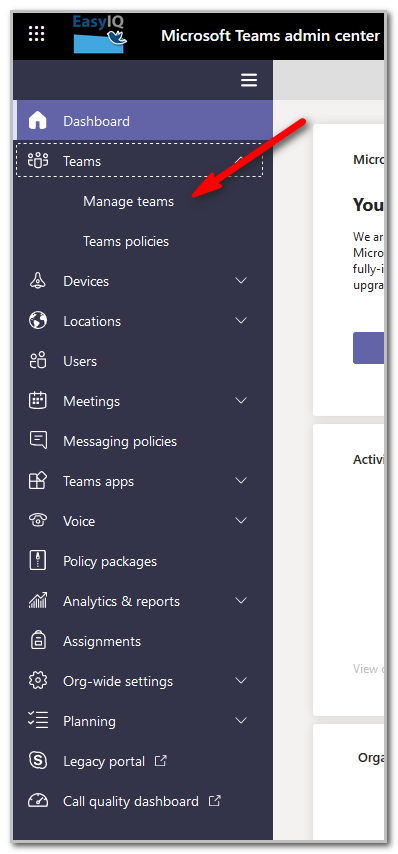Click the Analytics & reports chart icon
The width and height of the screenshot is (398, 854).
[x=38, y=601]
